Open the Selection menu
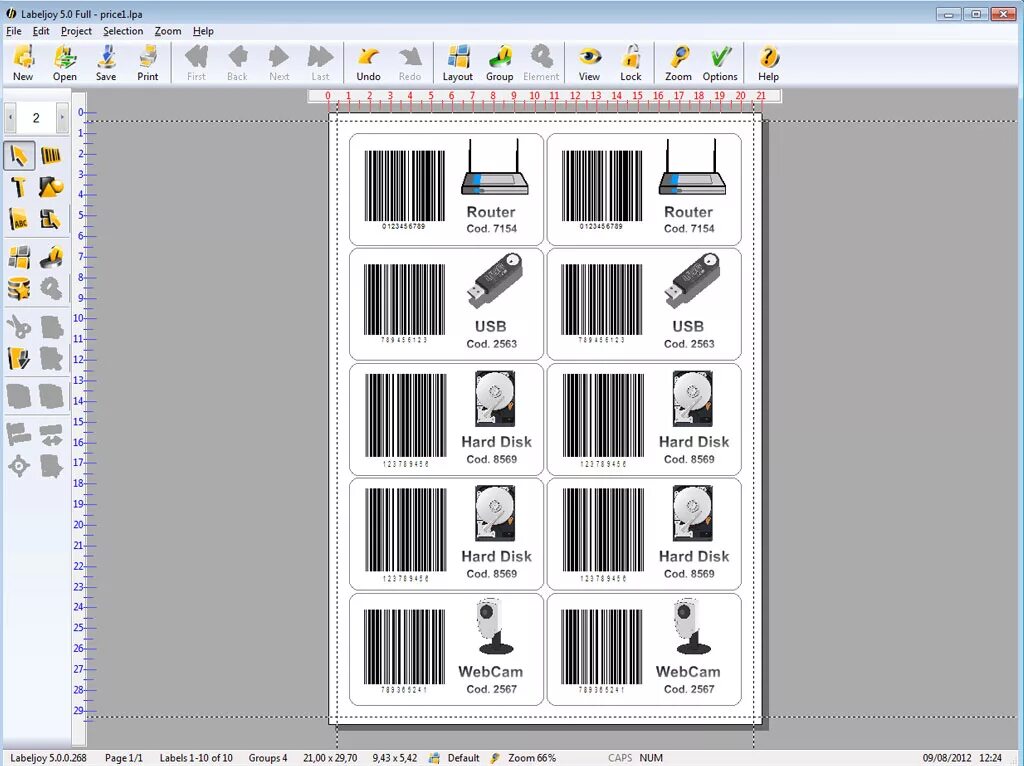 click(x=123, y=31)
